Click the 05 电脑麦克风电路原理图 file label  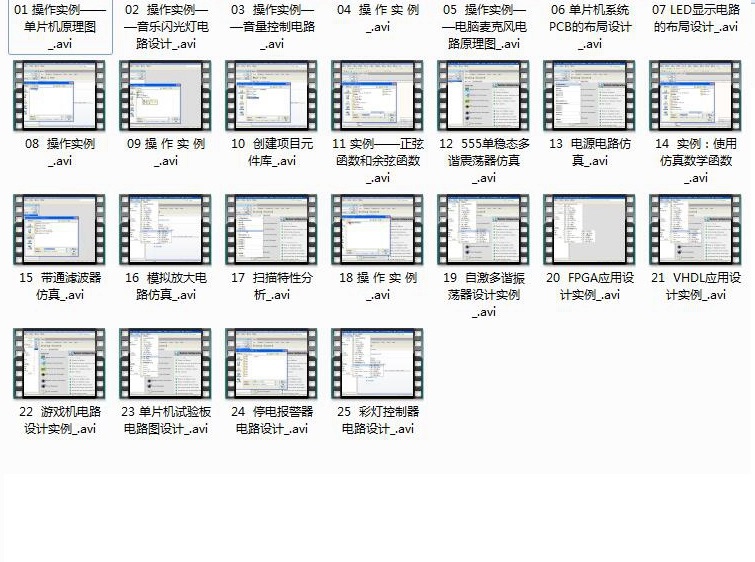(483, 27)
